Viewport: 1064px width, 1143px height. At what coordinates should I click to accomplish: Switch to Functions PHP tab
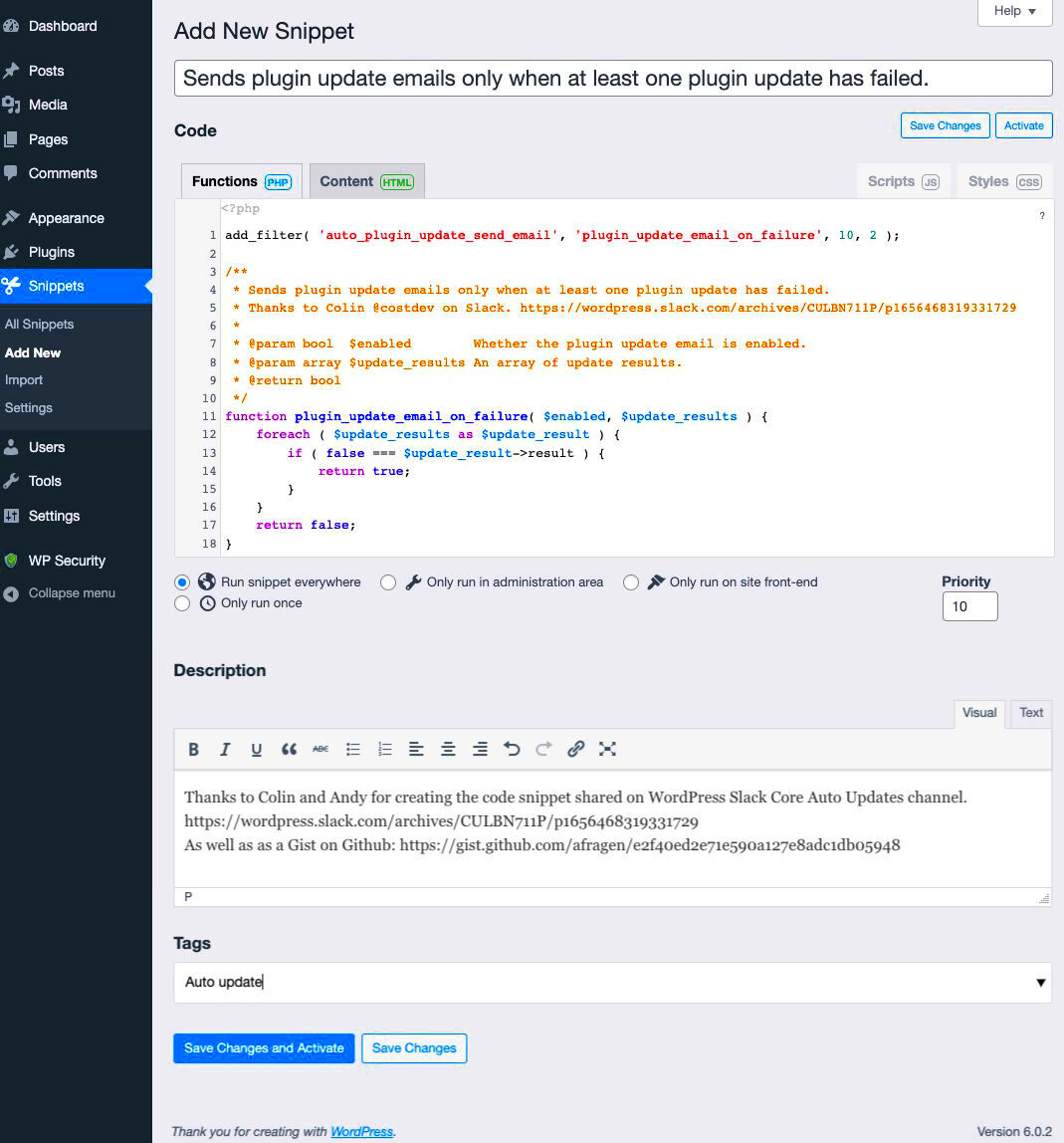tap(241, 181)
